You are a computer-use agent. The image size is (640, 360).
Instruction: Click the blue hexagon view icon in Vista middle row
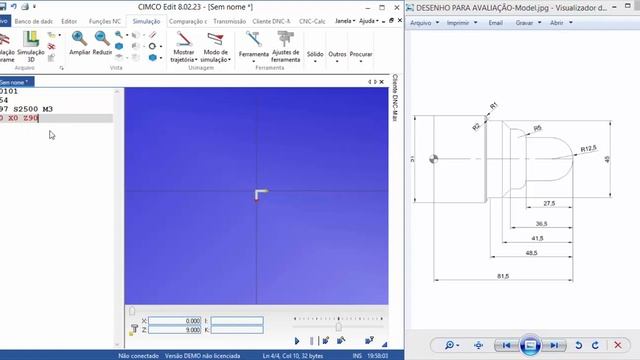119,46
